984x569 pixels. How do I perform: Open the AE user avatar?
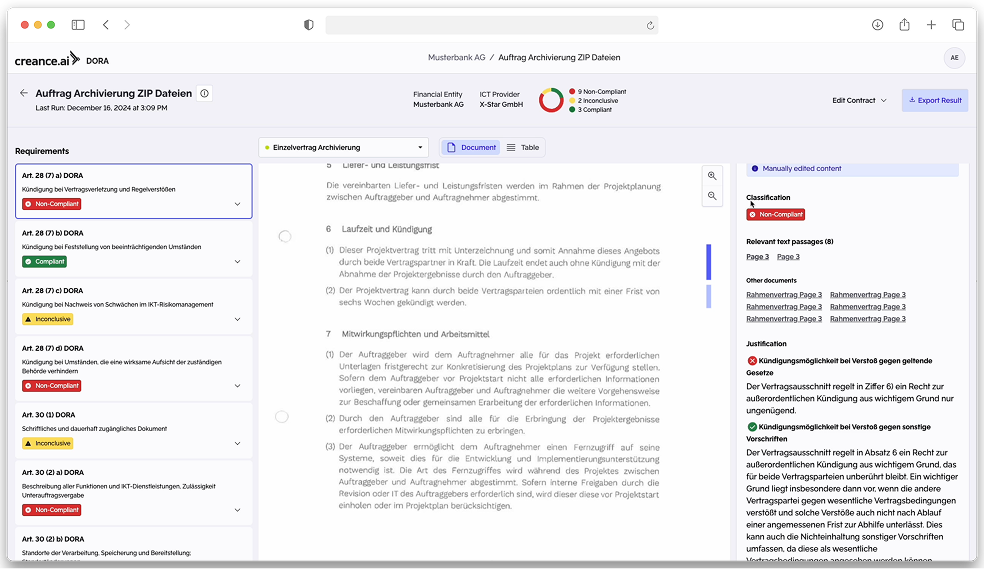coord(954,58)
